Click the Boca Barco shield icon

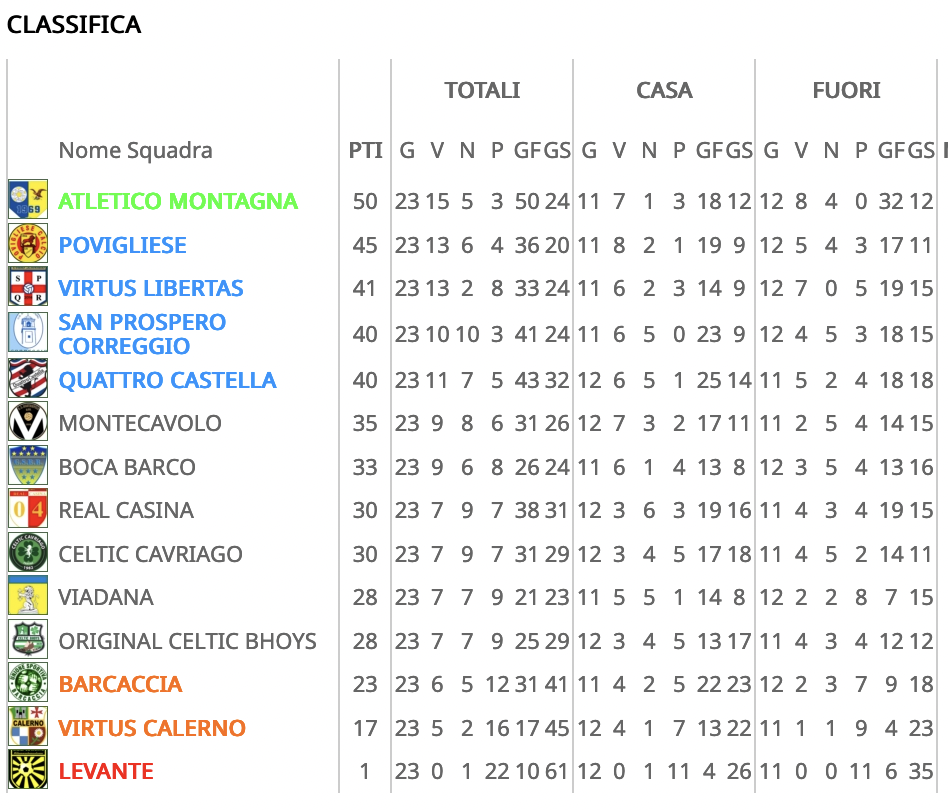click(x=28, y=465)
